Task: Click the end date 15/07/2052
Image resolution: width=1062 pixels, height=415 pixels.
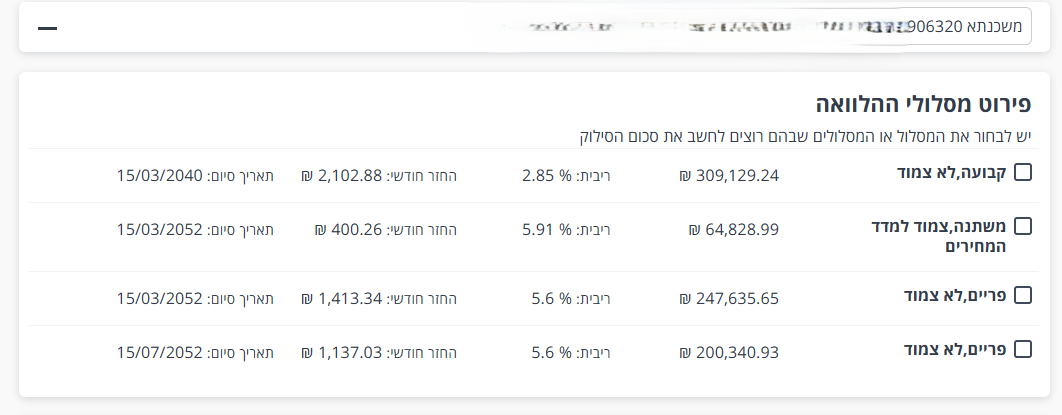Action: pos(160,351)
